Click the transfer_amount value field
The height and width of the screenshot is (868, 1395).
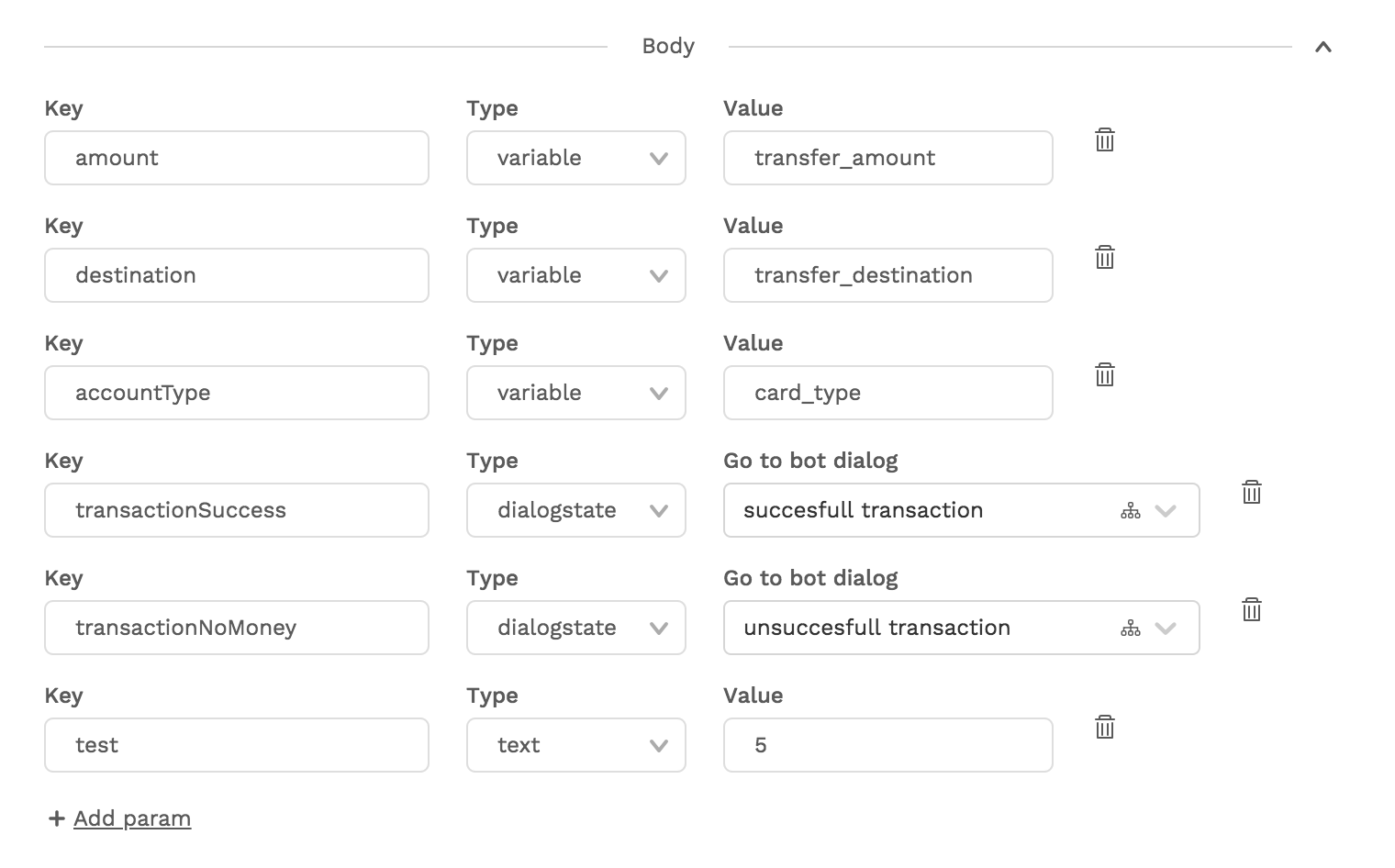coord(888,158)
